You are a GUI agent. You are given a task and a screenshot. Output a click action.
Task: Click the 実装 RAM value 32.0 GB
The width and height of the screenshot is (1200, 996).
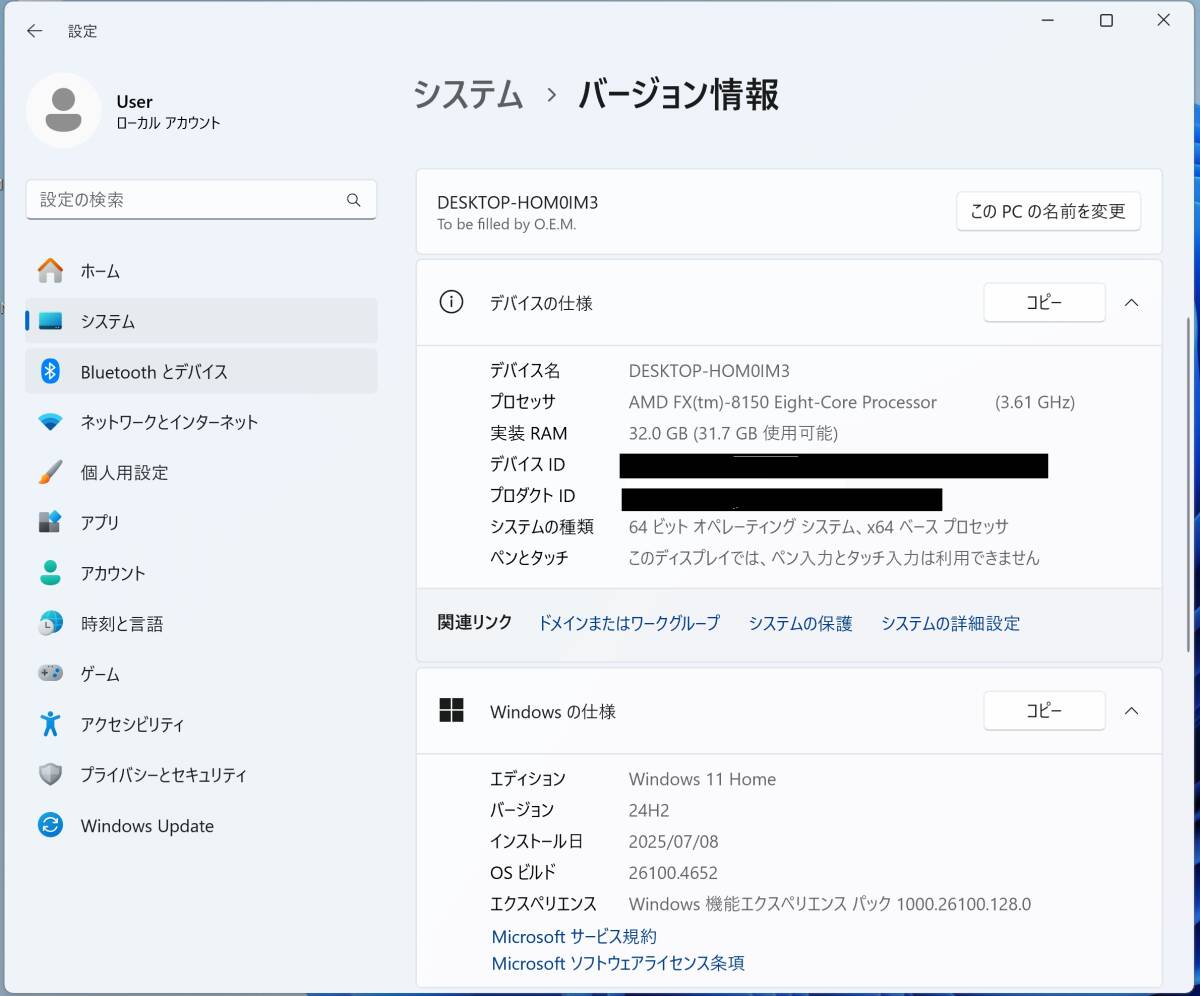(x=733, y=433)
